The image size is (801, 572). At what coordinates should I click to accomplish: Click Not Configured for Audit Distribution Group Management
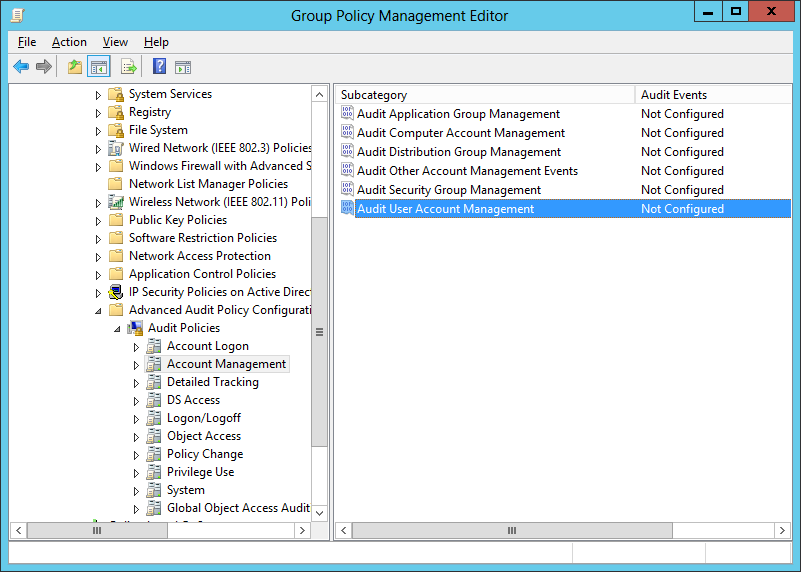point(682,152)
